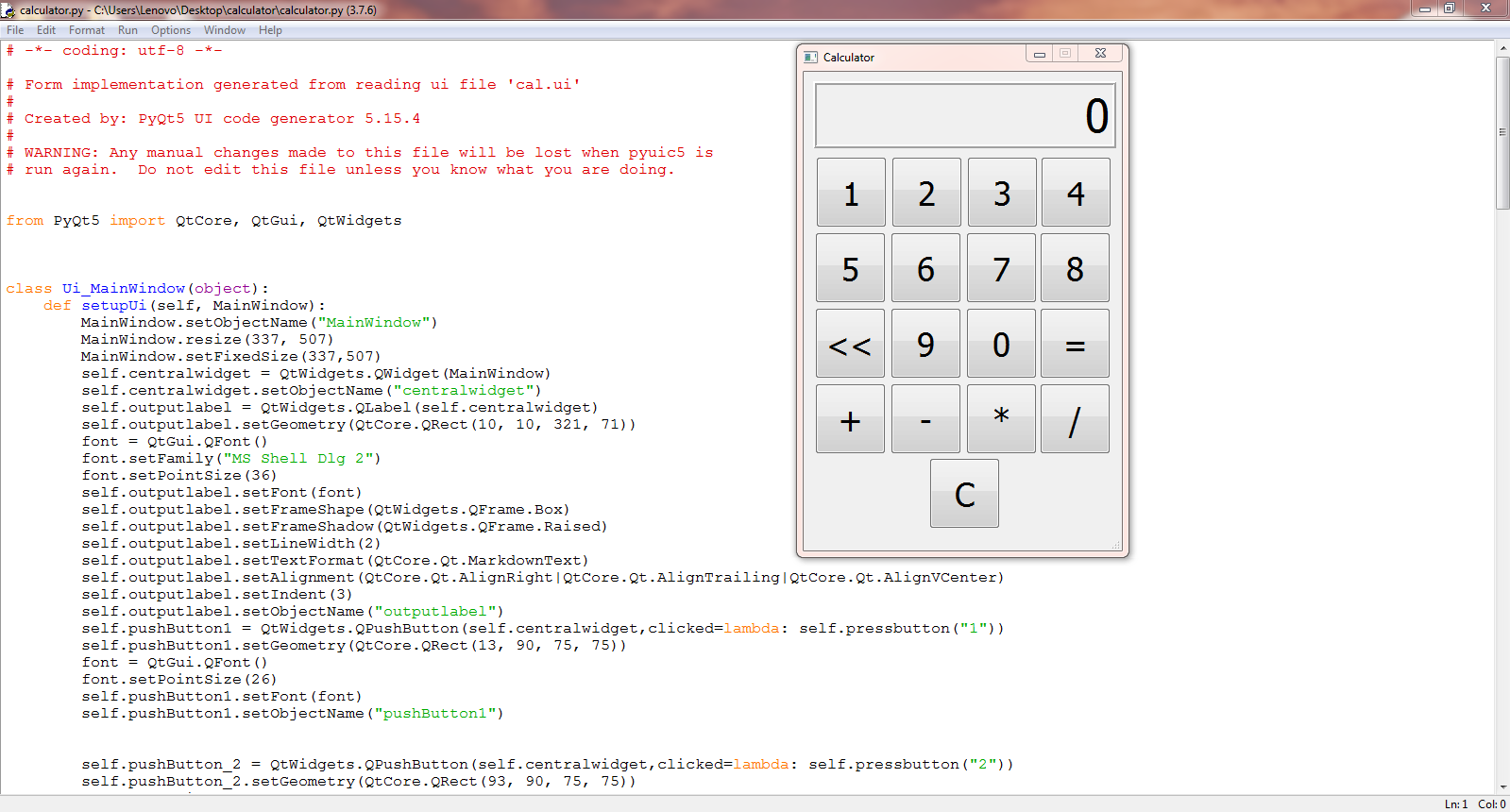
Task: Click 'Created by: PyQt5 UI code generator' comment
Action: point(213,119)
